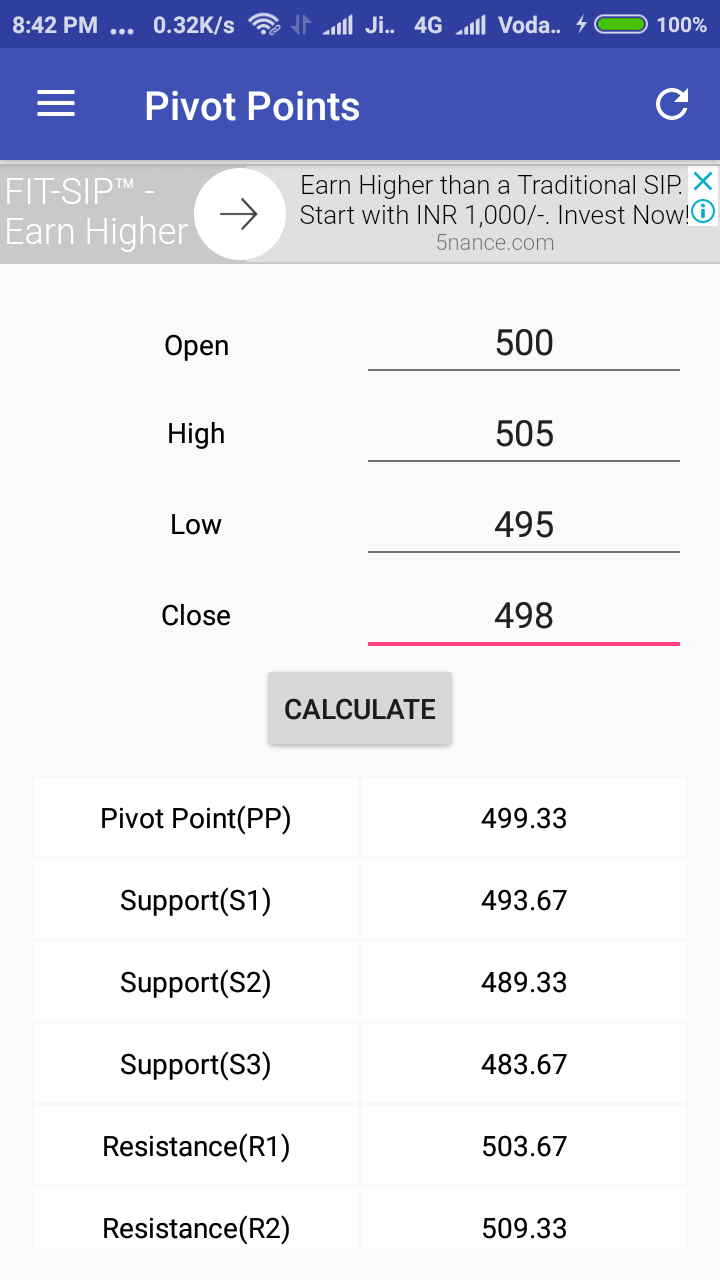Close the ad with X icon
Image resolution: width=720 pixels, height=1280 pixels.
pyautogui.click(x=703, y=182)
